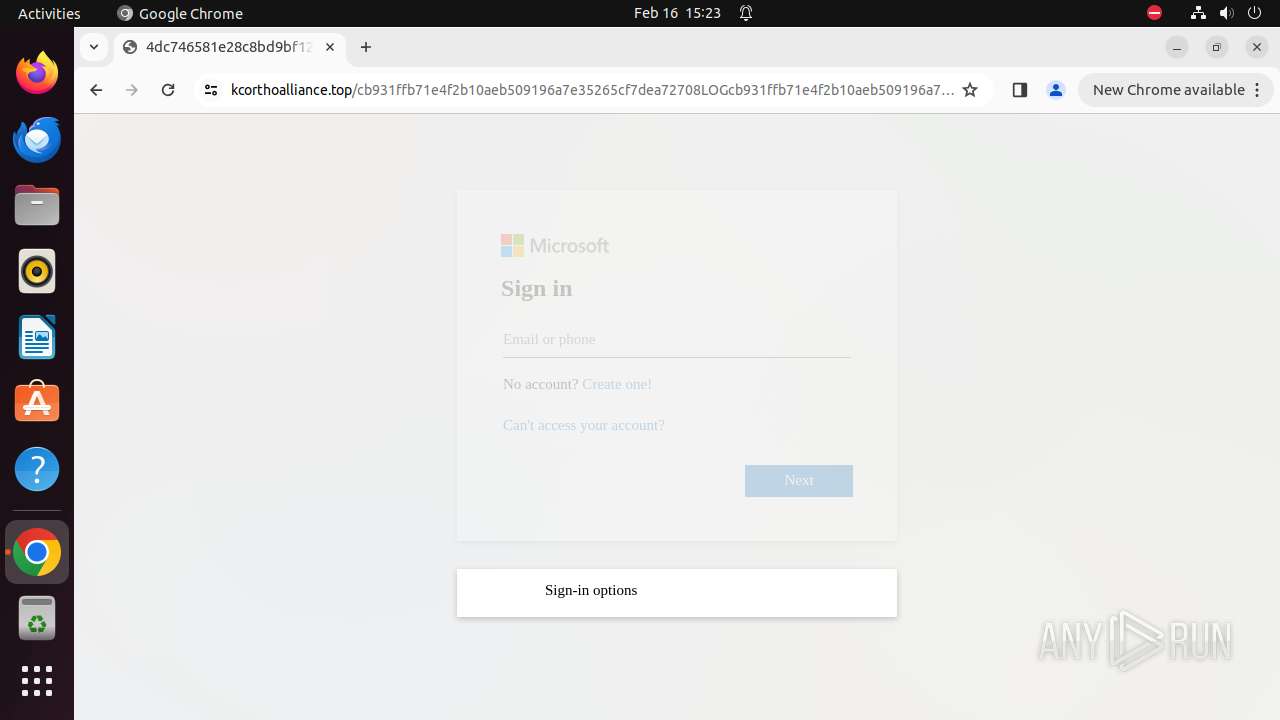Open the Feb 16 15:23 clock menu
The width and height of the screenshot is (1280, 720).
click(x=677, y=13)
